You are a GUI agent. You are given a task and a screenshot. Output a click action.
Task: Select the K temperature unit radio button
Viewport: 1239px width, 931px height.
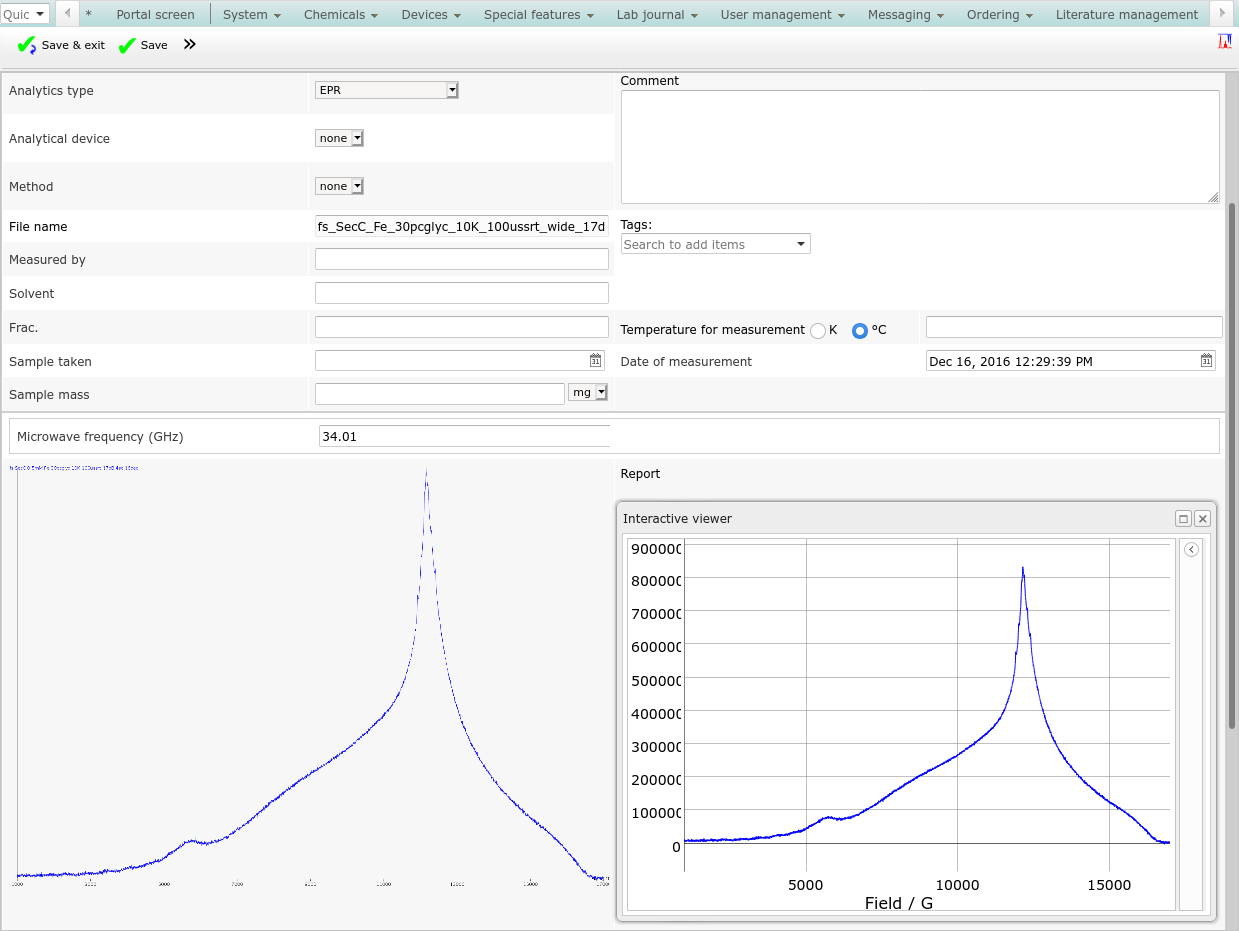818,330
